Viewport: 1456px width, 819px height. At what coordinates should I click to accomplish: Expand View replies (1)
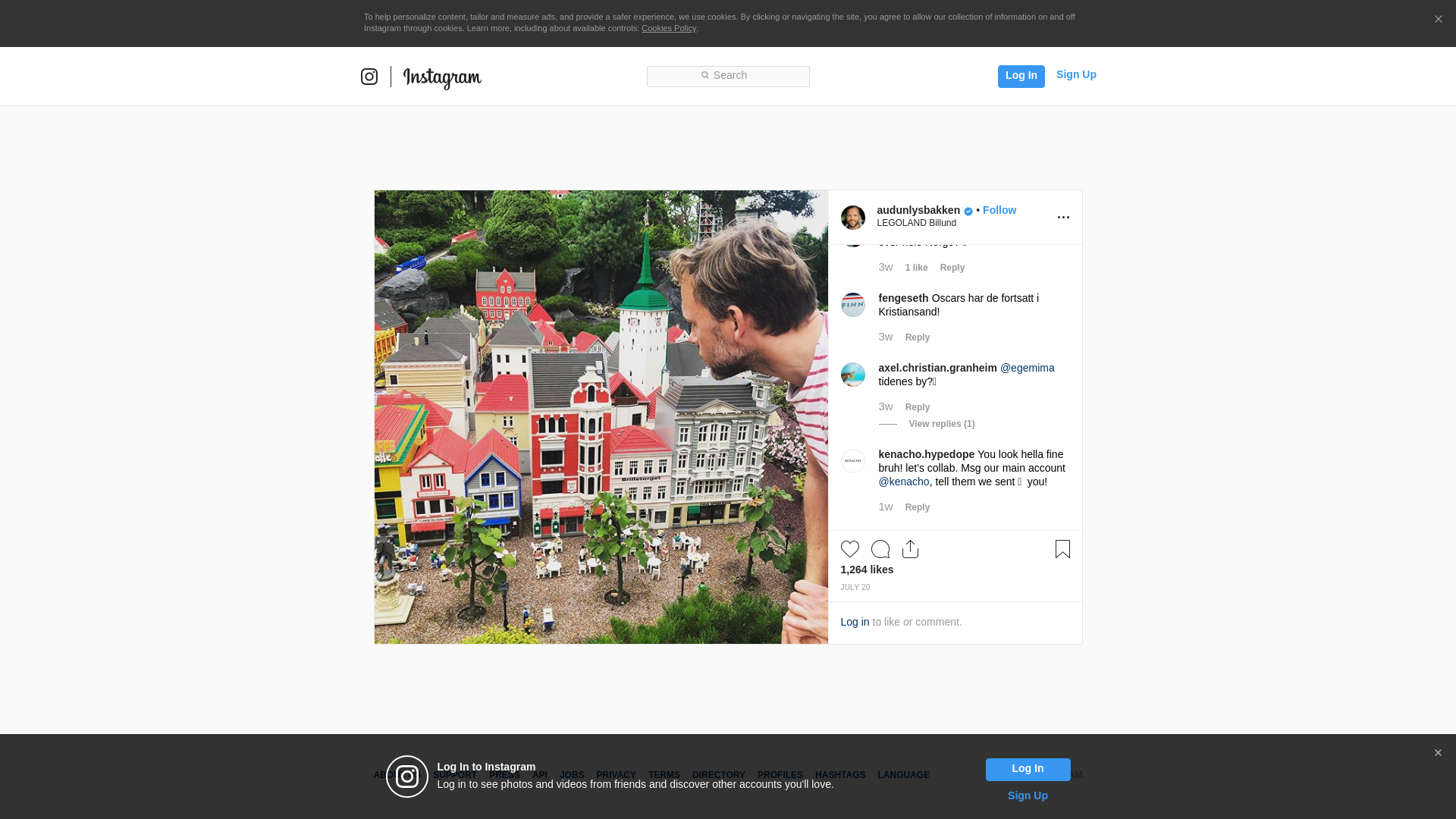(942, 424)
